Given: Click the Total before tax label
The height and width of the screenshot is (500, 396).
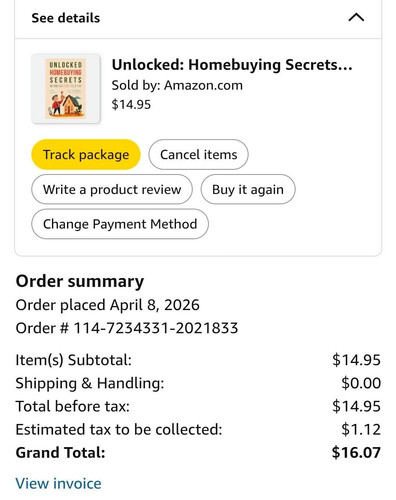Looking at the screenshot, I should point(73,406).
